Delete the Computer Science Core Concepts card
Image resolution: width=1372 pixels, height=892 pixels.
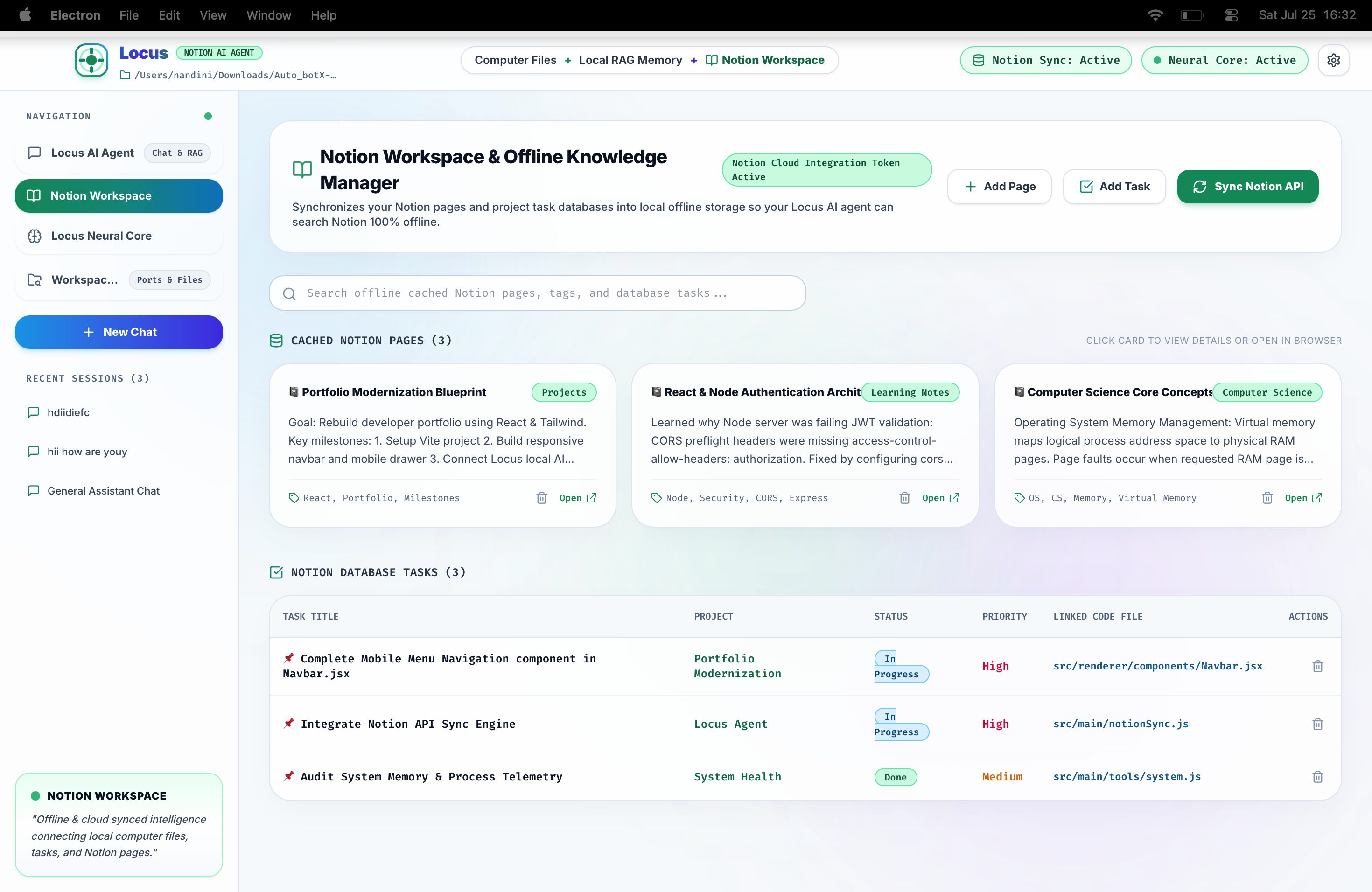[1267, 498]
